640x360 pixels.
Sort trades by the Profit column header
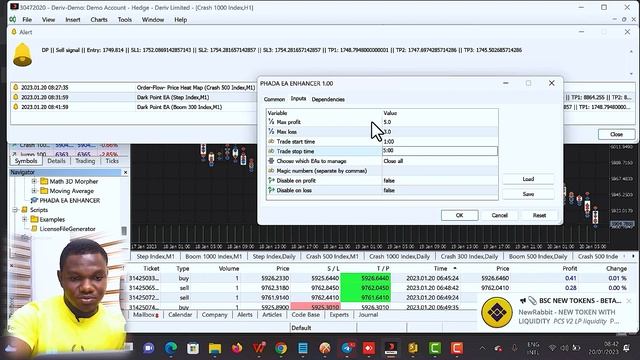[569, 268]
